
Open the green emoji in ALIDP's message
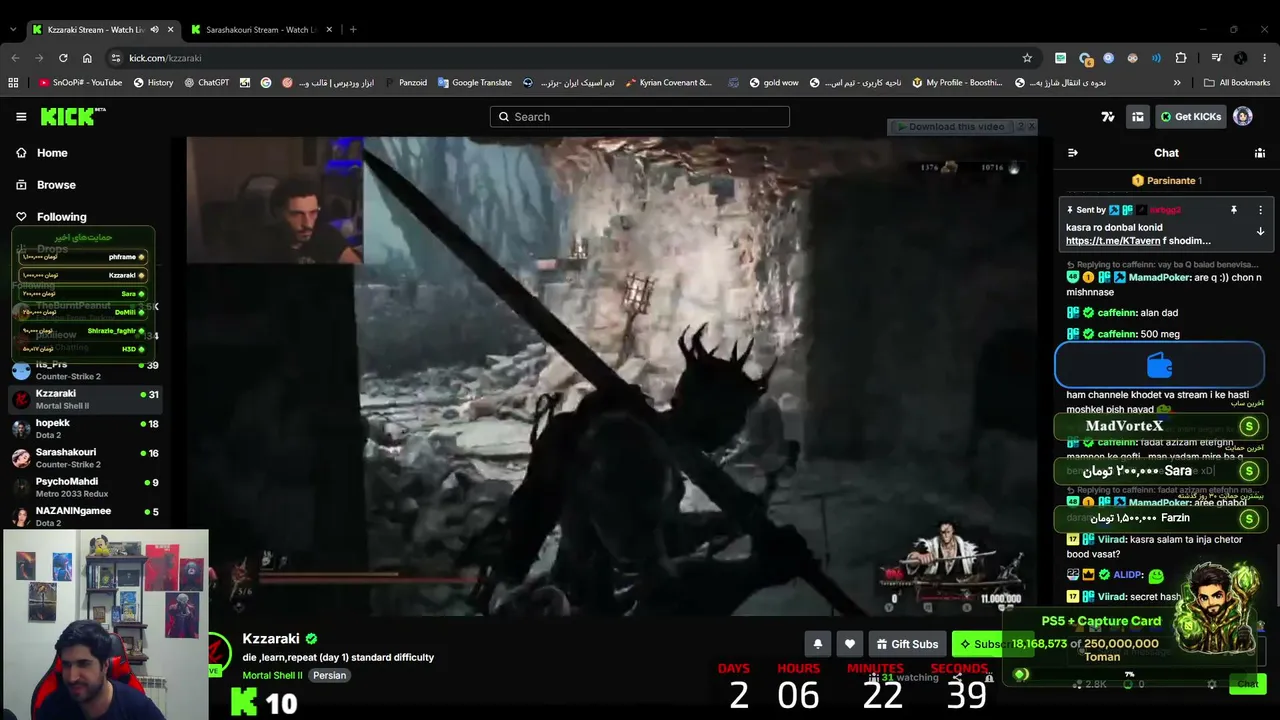click(1156, 576)
